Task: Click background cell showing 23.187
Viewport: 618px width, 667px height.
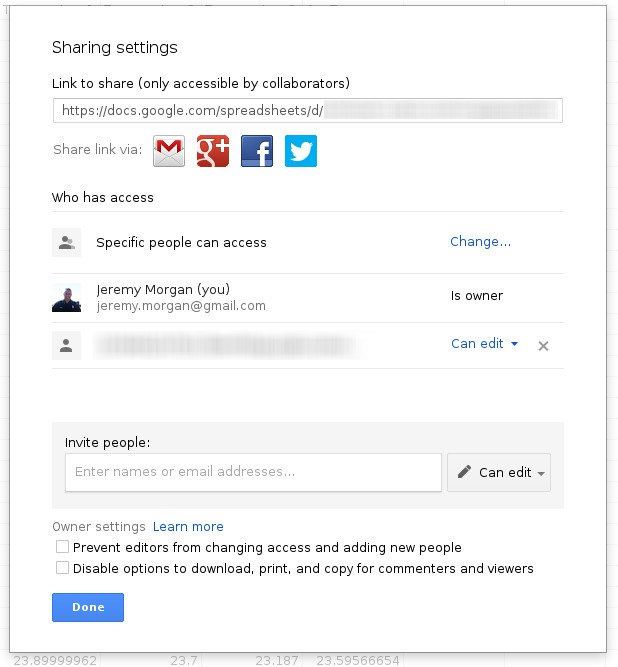Action: click(277, 660)
